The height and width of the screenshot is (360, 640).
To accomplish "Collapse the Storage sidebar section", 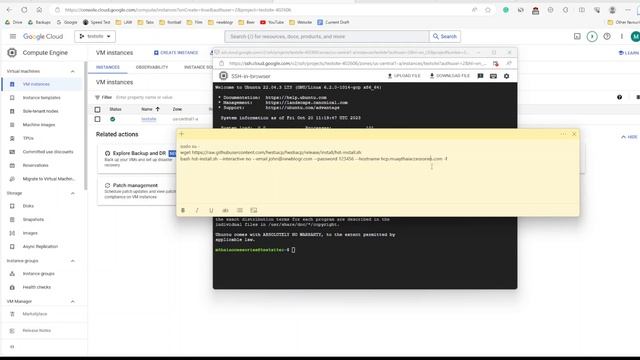I will pos(73,193).
